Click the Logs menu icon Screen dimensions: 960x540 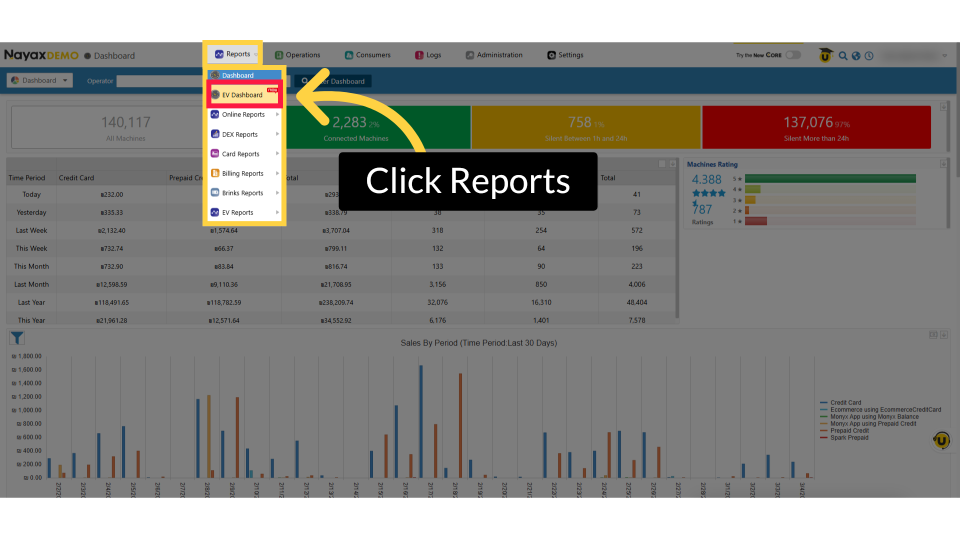click(418, 55)
